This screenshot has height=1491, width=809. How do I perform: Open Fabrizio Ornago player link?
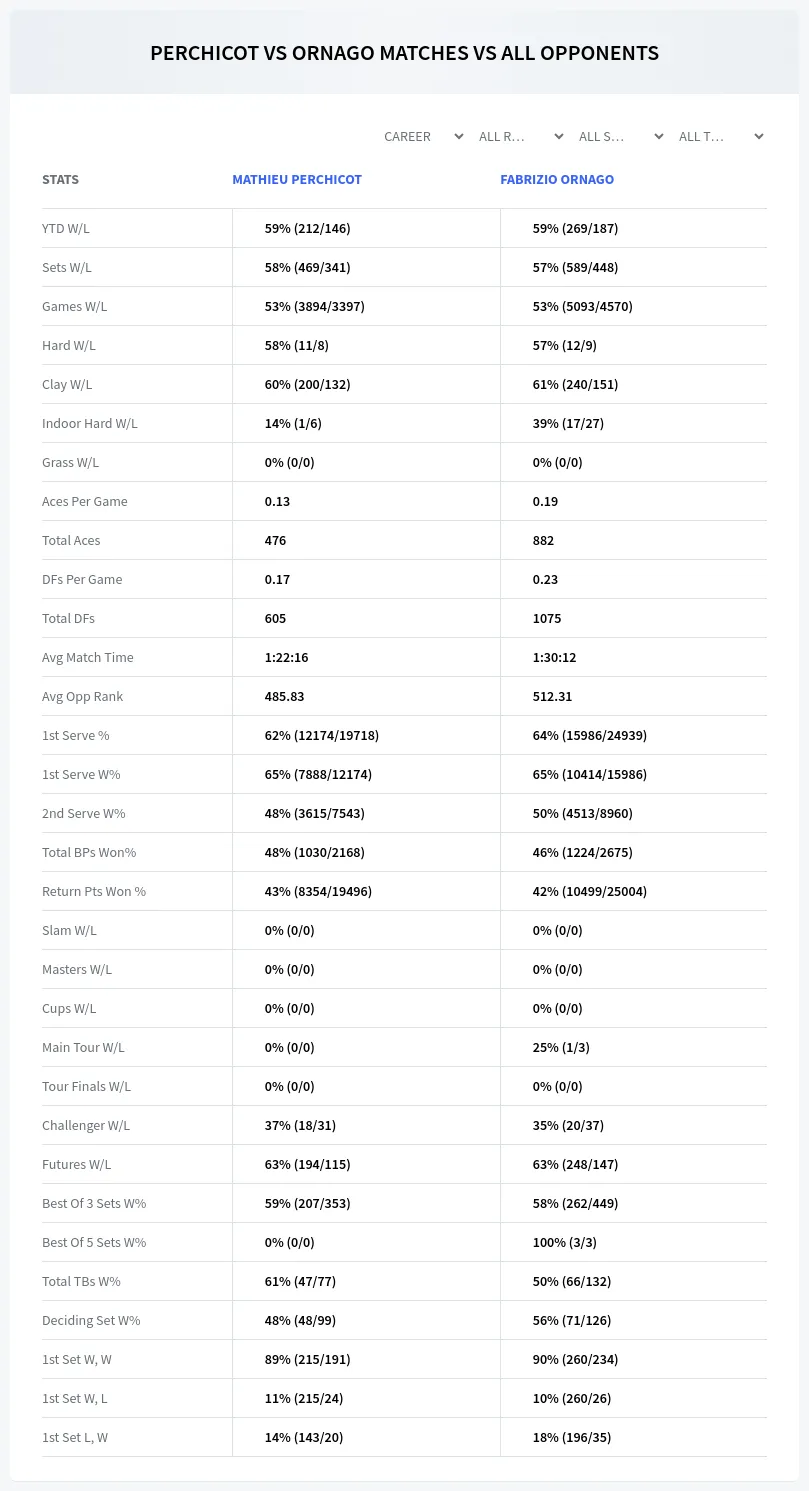point(557,180)
